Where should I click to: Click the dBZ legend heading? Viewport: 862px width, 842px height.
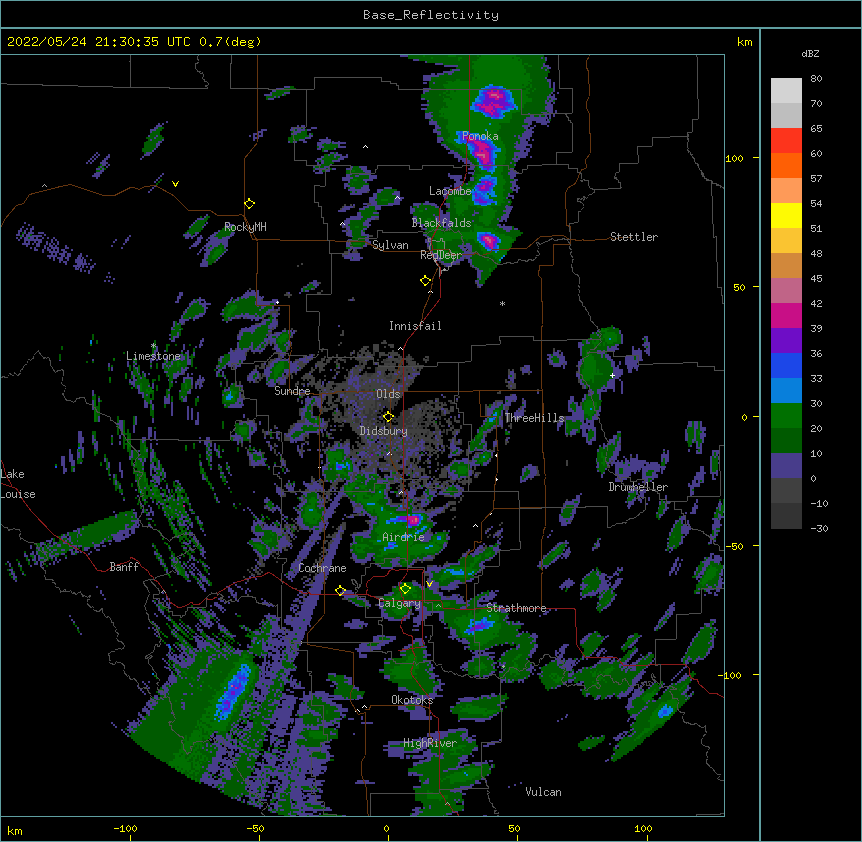tap(810, 54)
